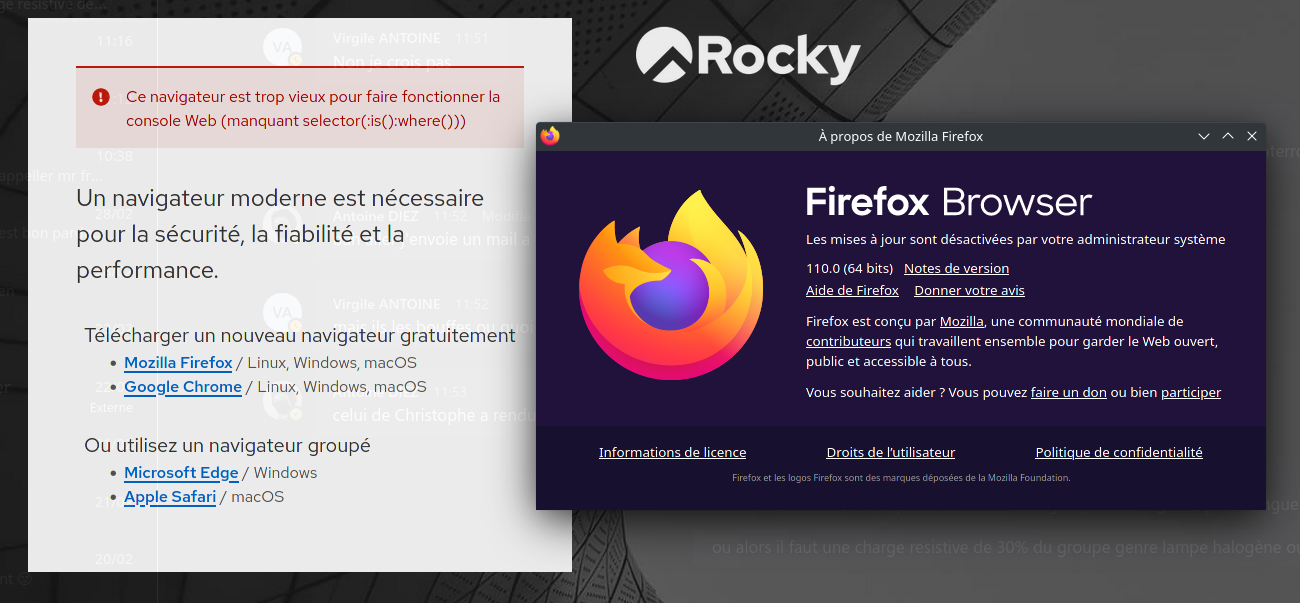Click the Mozilla Firefox download link
The height and width of the screenshot is (603, 1300).
(x=178, y=363)
